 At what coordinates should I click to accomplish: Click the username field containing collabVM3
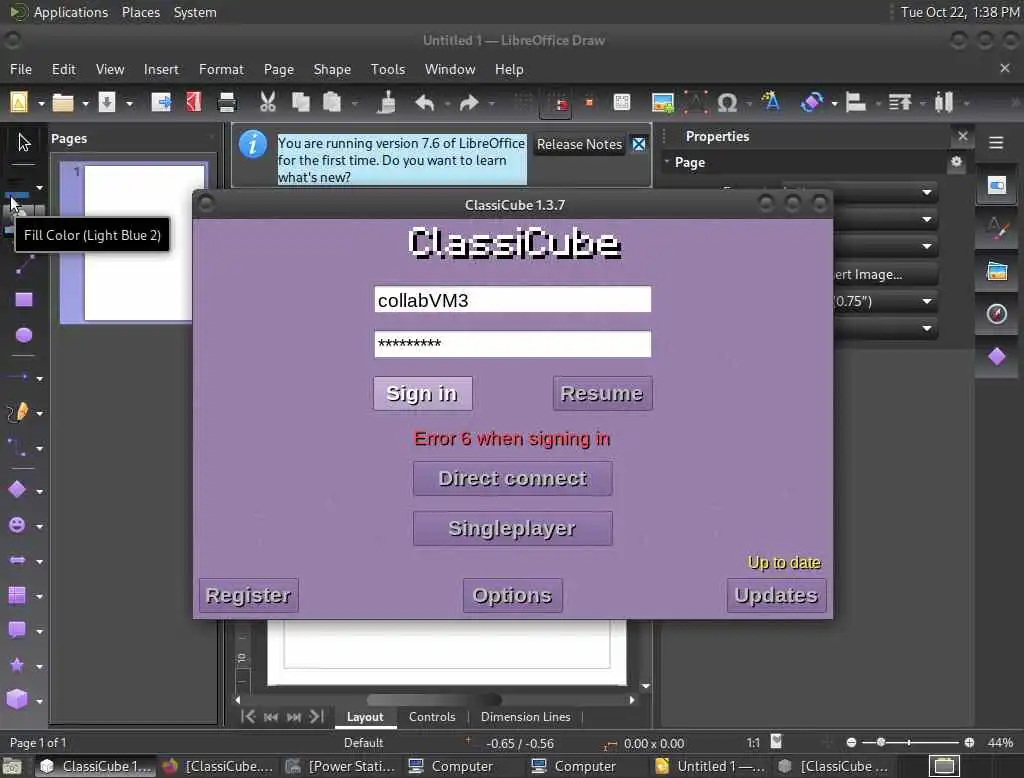pyautogui.click(x=513, y=300)
